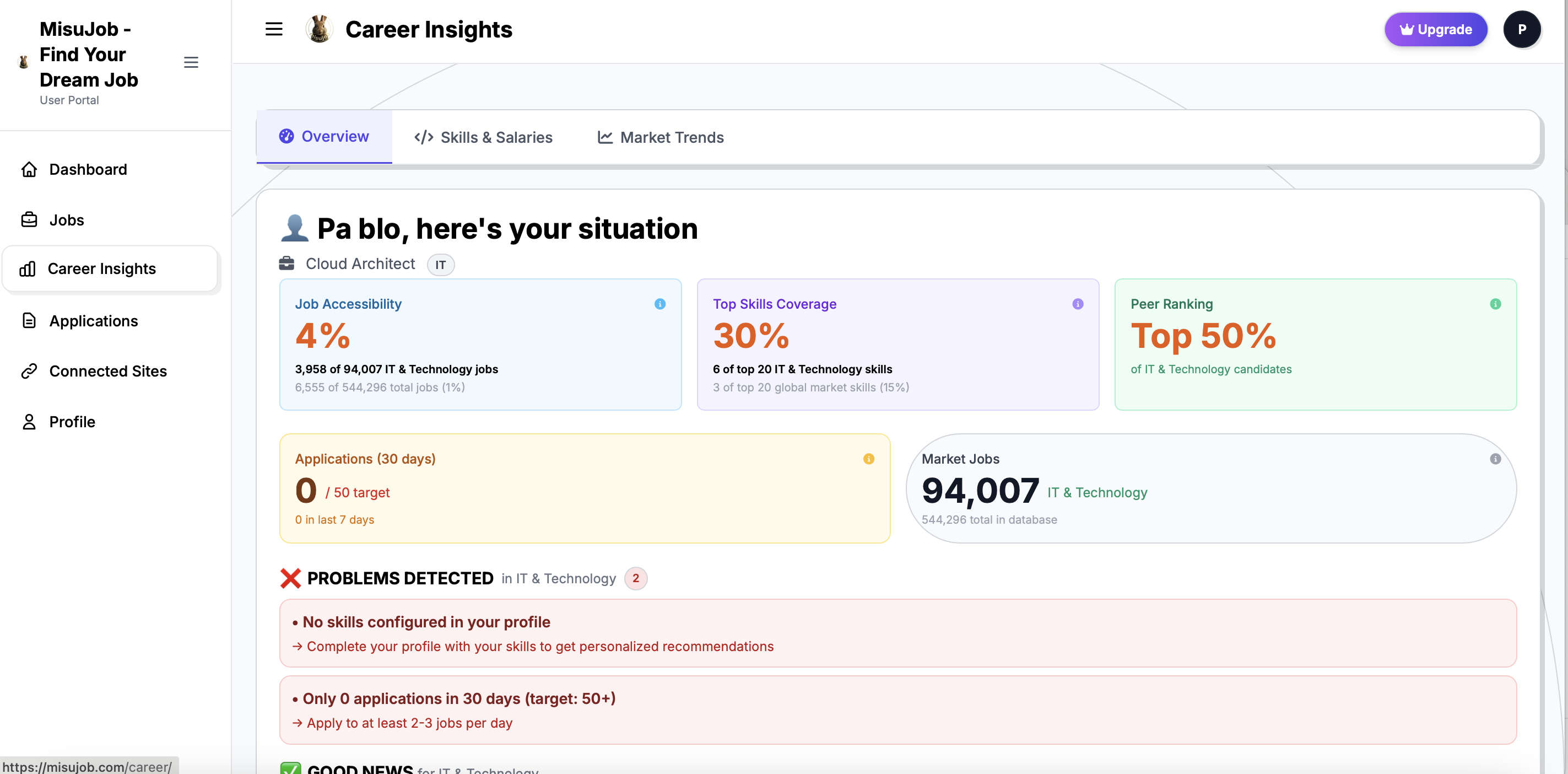
Task: Click the crown icon on Upgrade button
Action: 1407,29
